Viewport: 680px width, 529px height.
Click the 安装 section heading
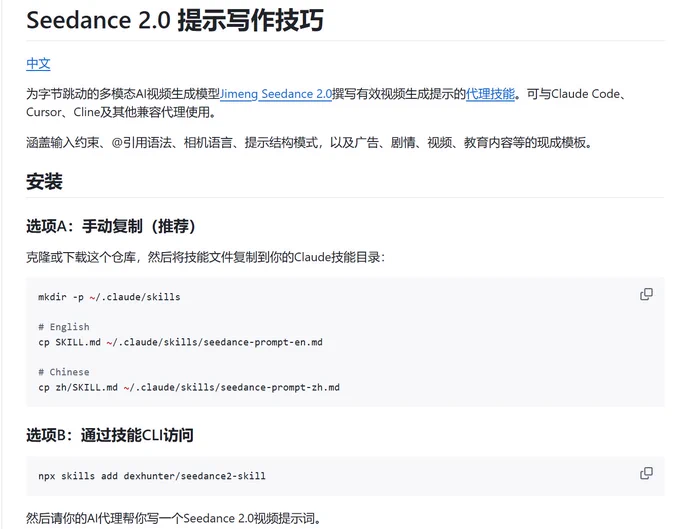coord(44,181)
